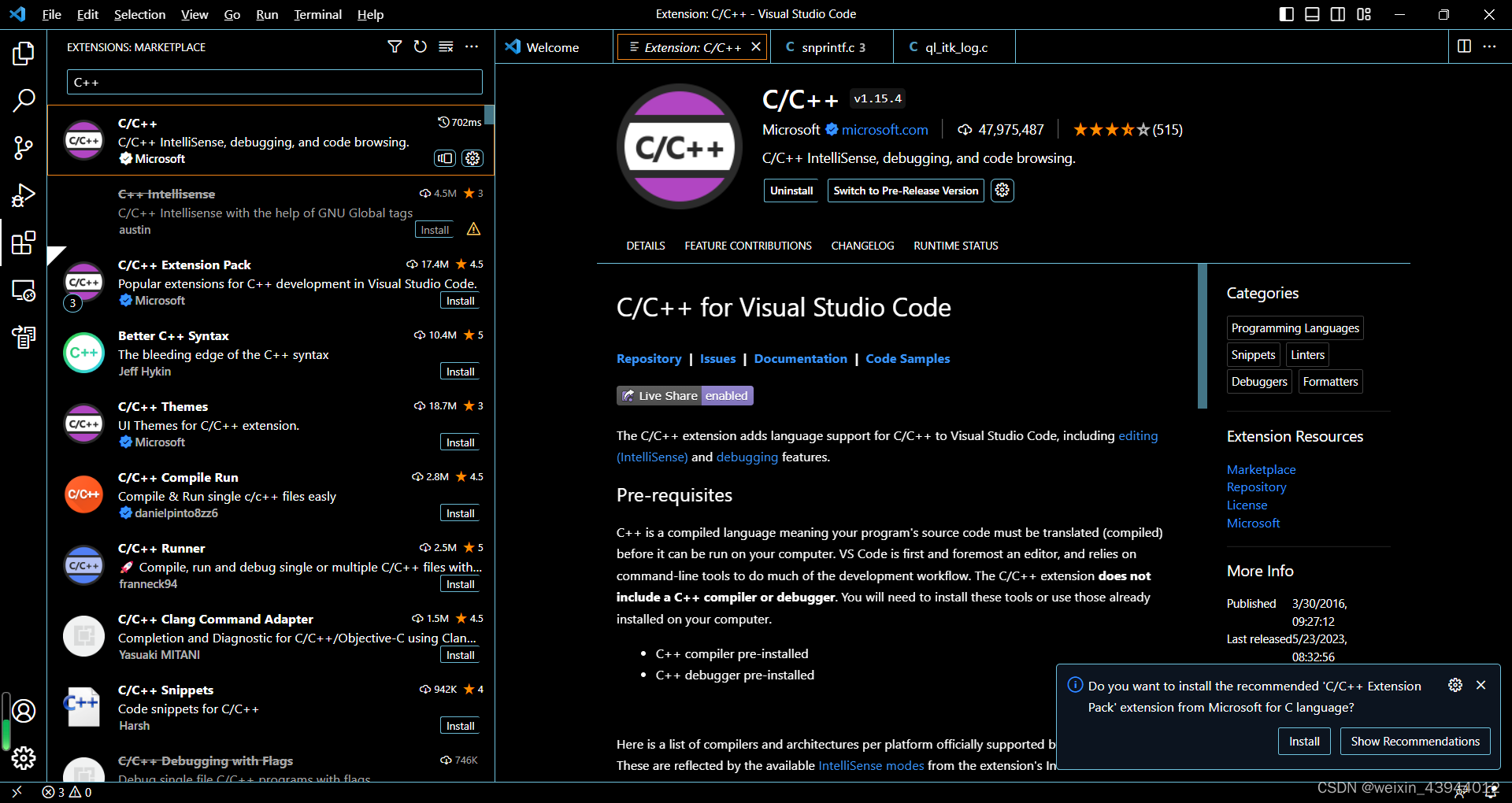1512x803 pixels.
Task: Dismiss the extension recommendation notification
Action: coord(1481,685)
